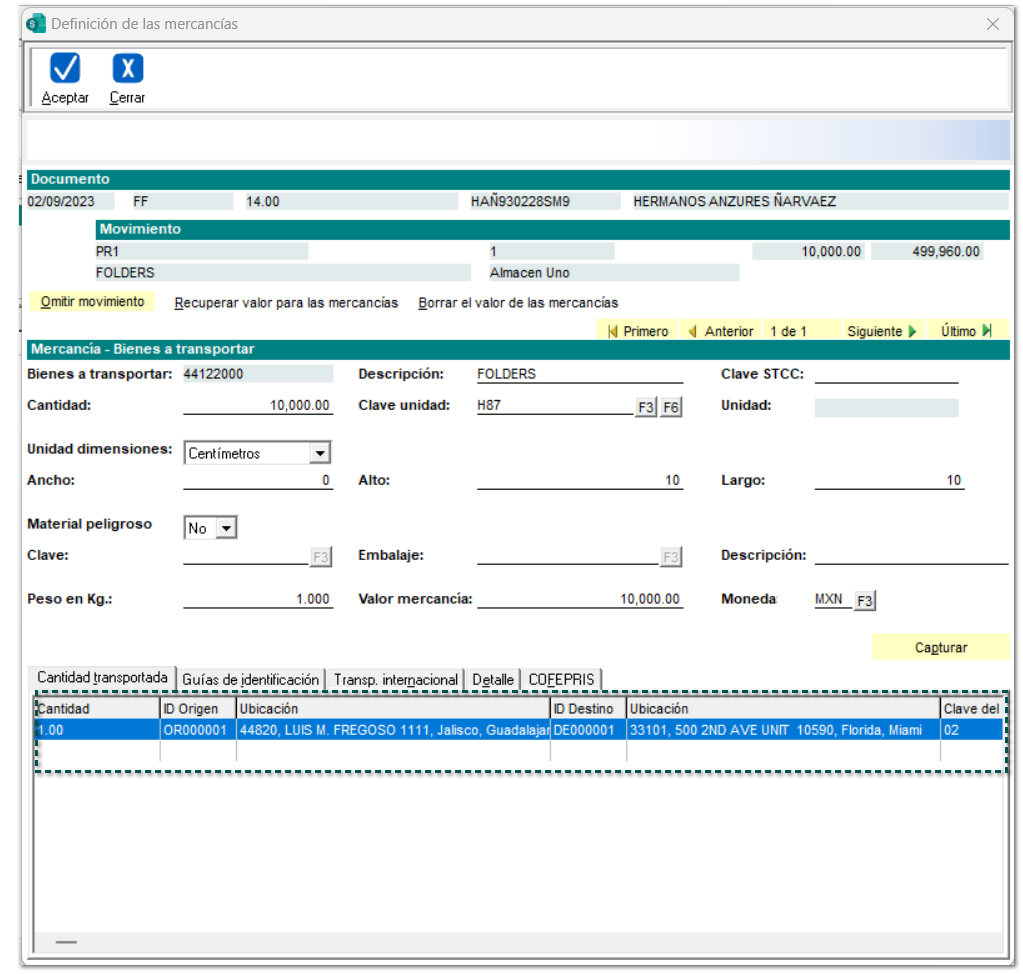
Task: Open Material peligroso dropdown
Action: pos(227,528)
